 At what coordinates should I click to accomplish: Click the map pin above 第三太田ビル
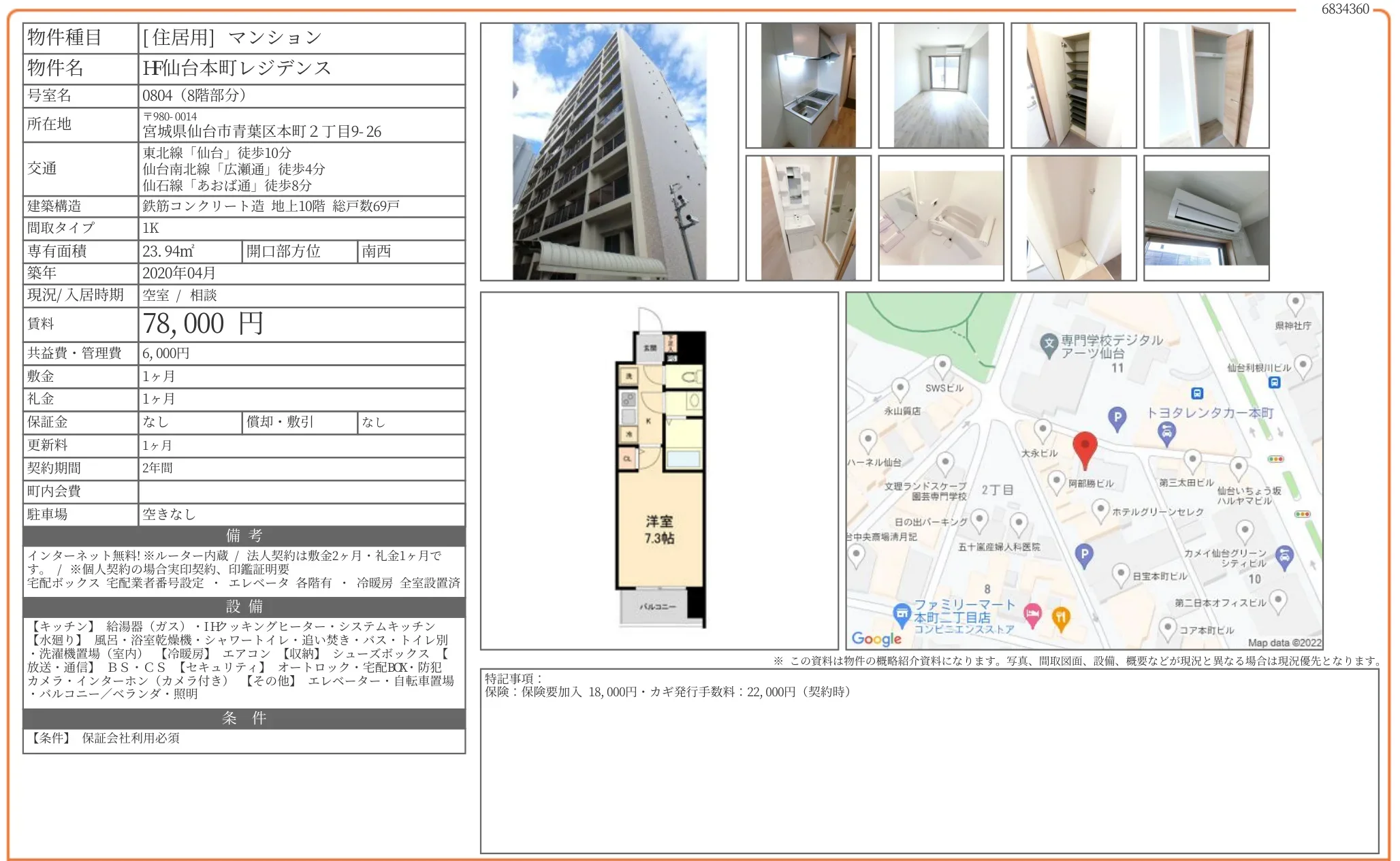[1192, 461]
